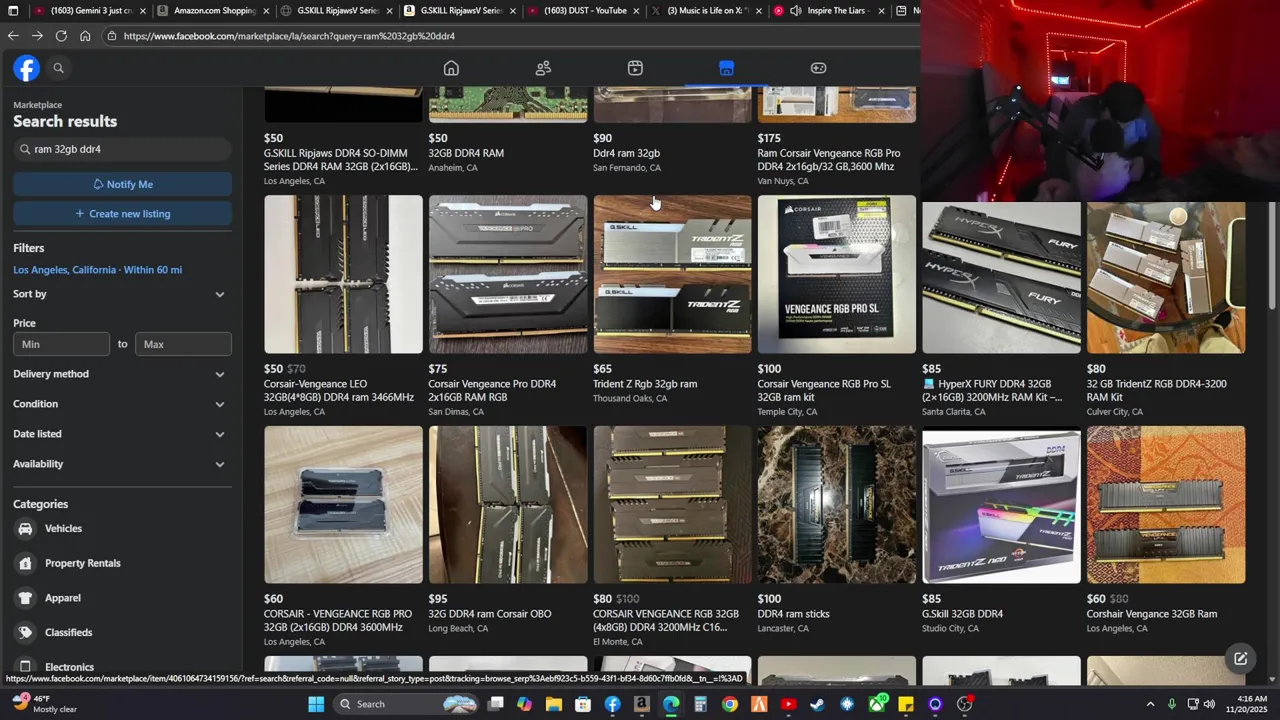Open the Facebook search magnifier
This screenshot has width=1280, height=720.
[x=58, y=68]
